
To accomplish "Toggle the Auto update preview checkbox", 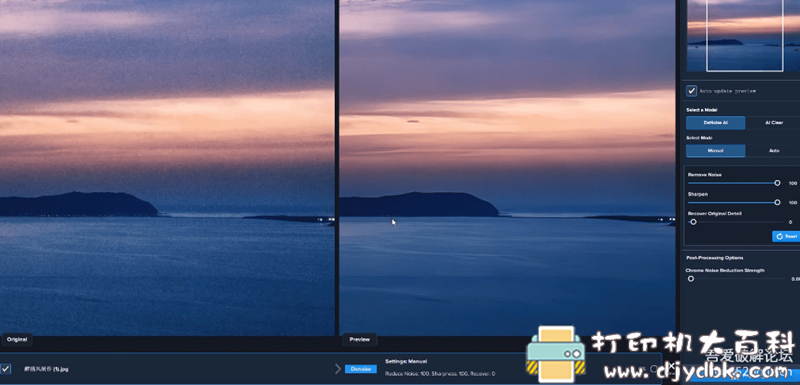I will click(691, 91).
